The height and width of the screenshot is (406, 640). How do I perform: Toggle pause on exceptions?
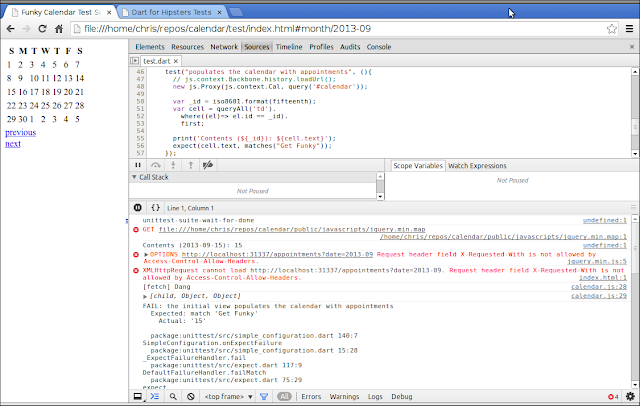point(138,208)
